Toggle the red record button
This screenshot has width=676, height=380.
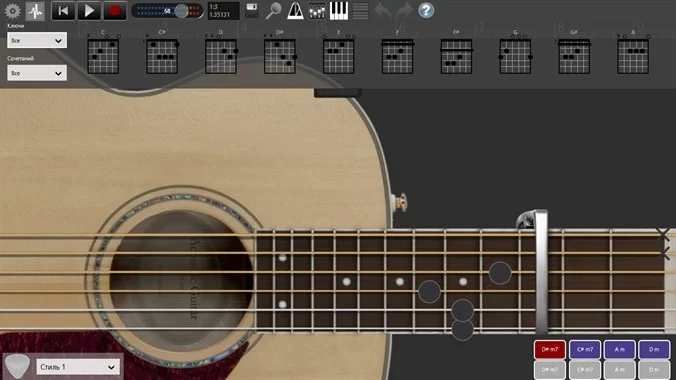114,11
